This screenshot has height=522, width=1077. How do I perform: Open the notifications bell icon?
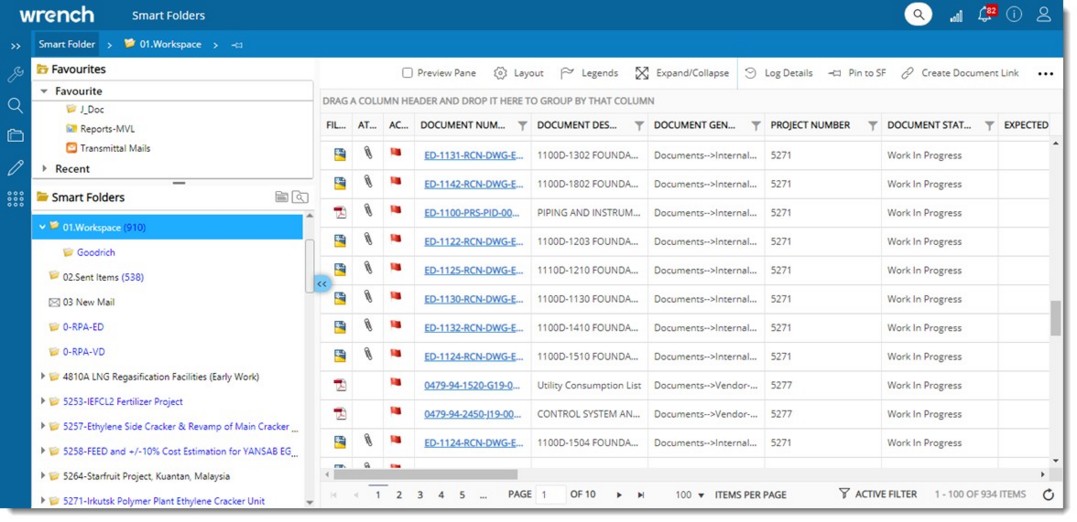(985, 15)
